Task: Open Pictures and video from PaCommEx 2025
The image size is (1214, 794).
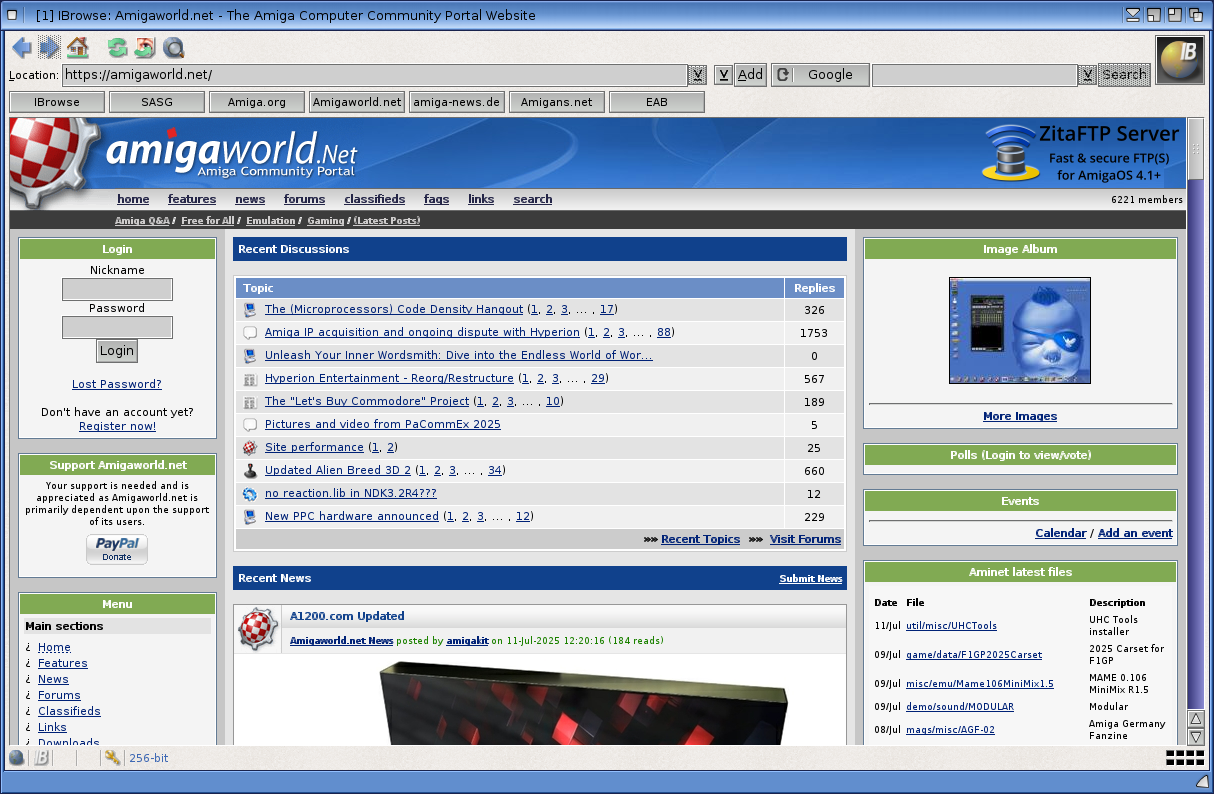Action: pyautogui.click(x=383, y=425)
